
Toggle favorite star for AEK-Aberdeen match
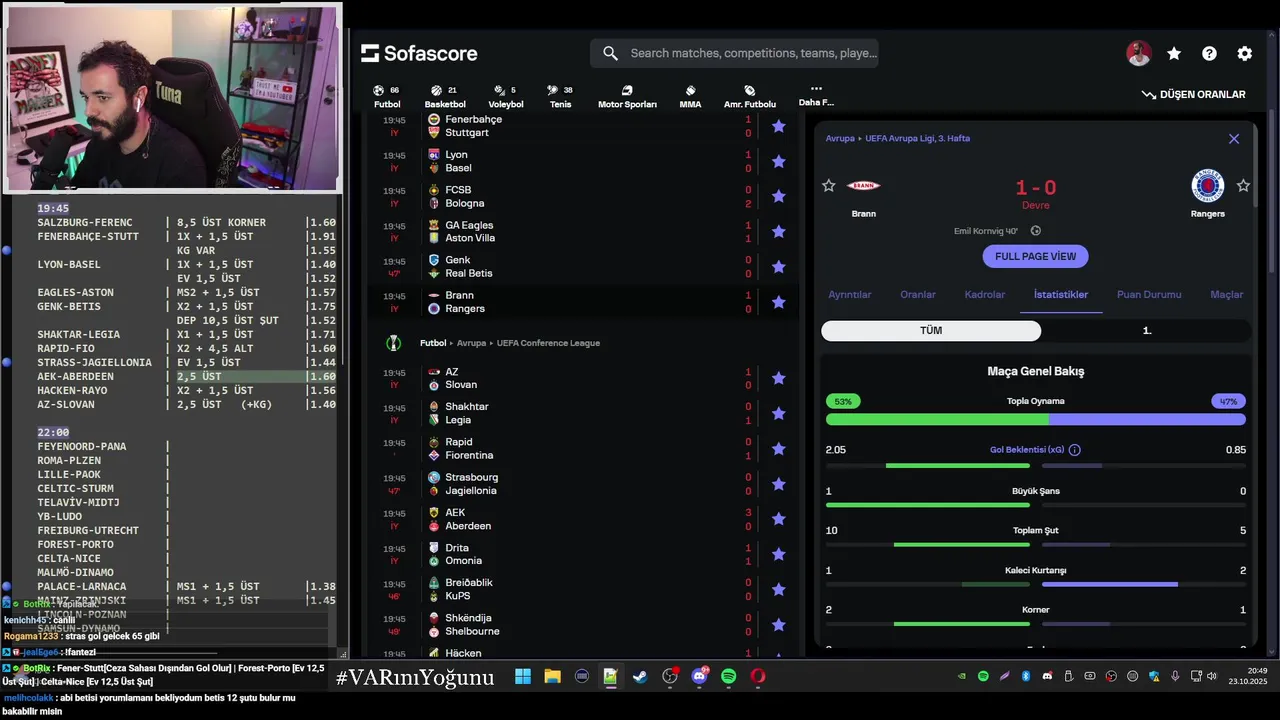coord(778,519)
